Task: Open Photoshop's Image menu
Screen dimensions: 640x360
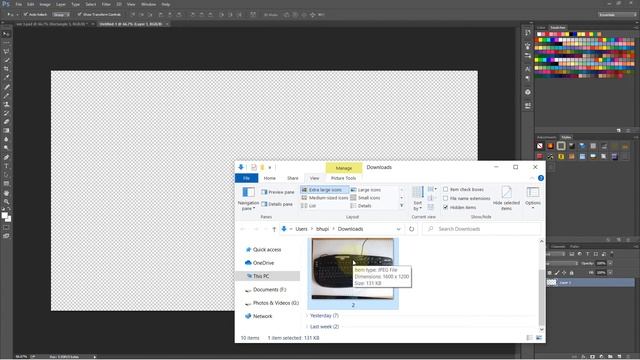Action: coord(45,4)
